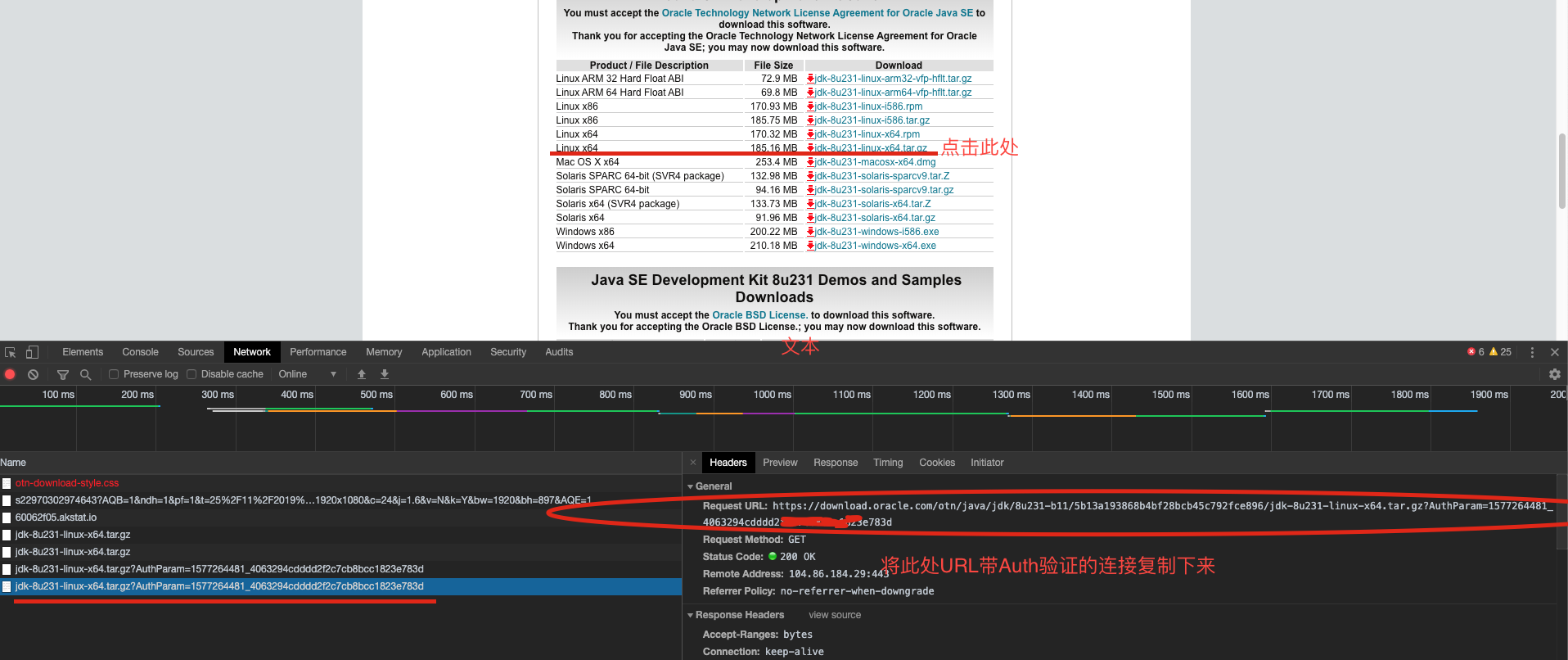Open the Response detail tab
Viewport: 1568px width, 660px height.
pos(836,463)
